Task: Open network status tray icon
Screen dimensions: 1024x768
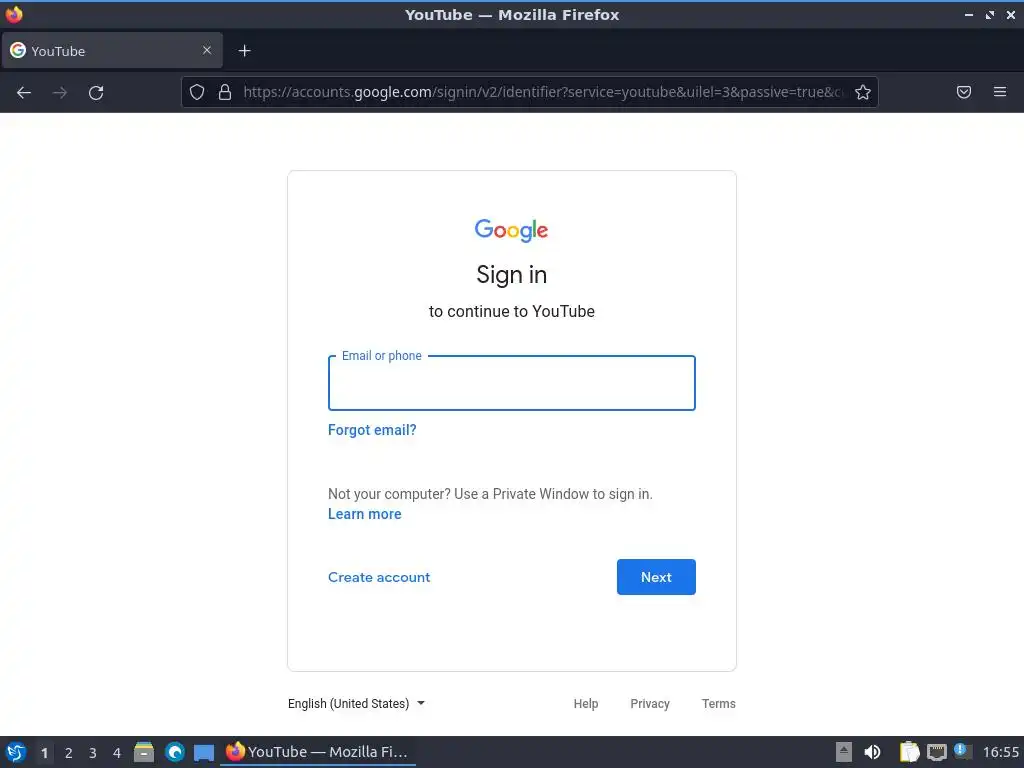Action: click(x=936, y=752)
